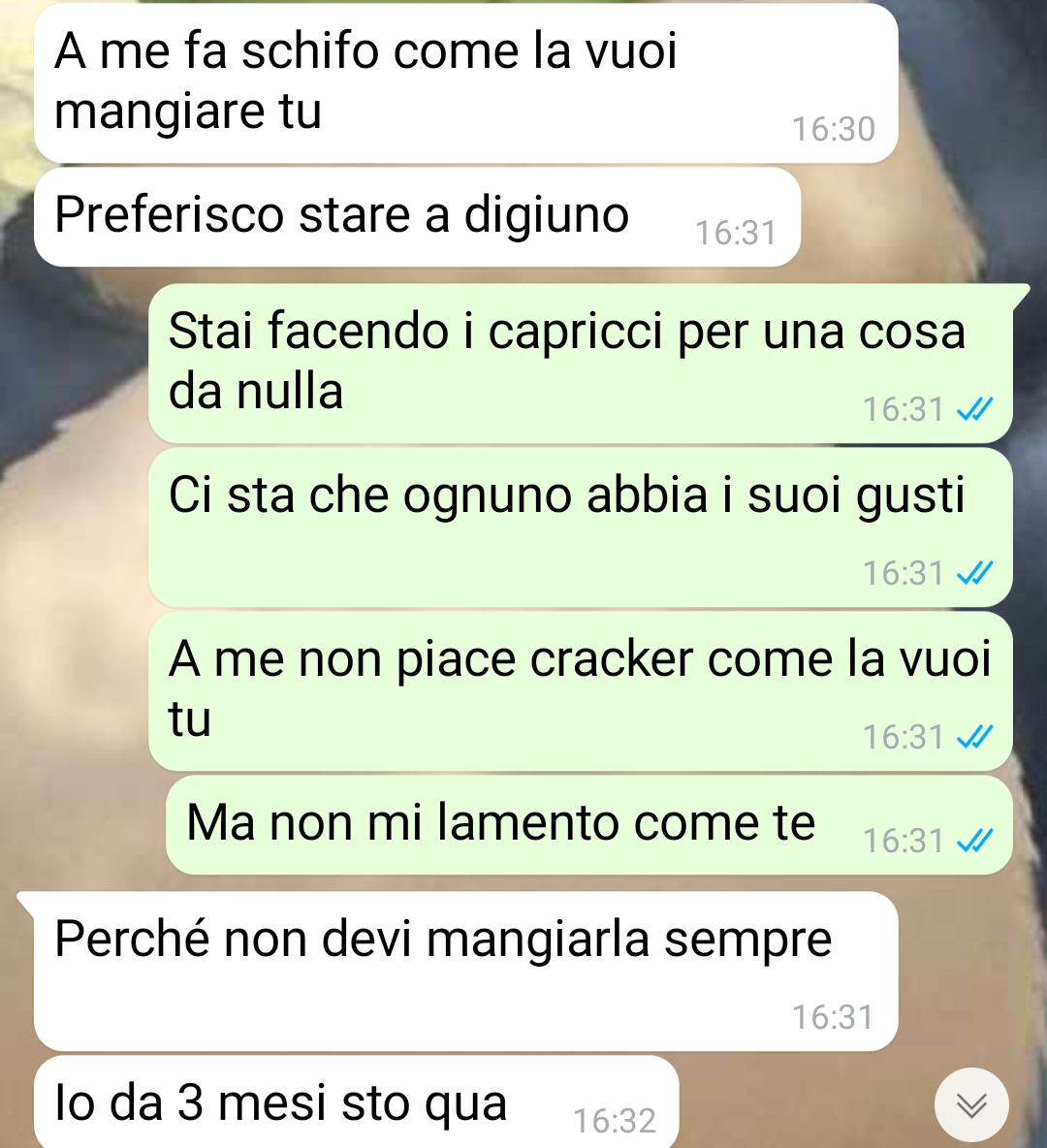Image resolution: width=1047 pixels, height=1148 pixels.
Task: Tap the bubble 'Ci sta che ognuno abbia i suoi gusti'
Action: tap(581, 527)
